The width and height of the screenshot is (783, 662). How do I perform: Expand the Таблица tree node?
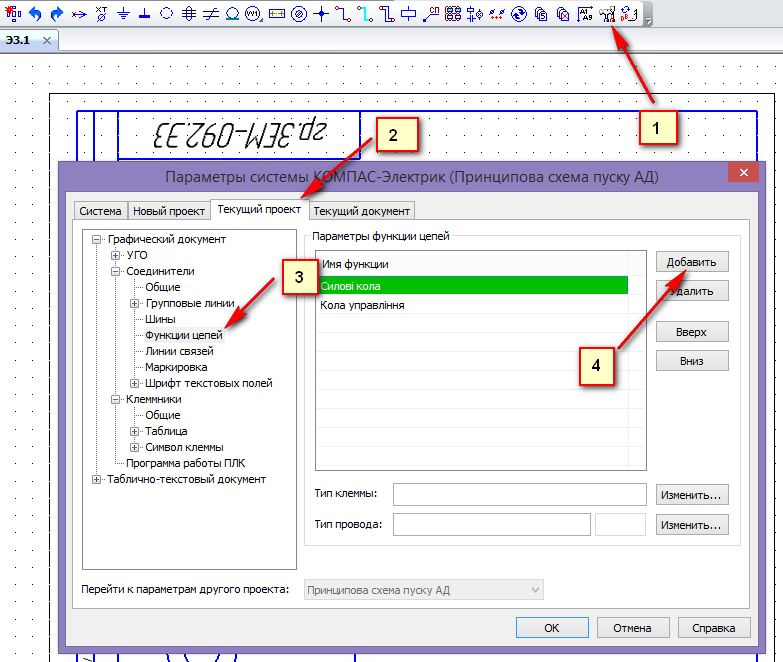point(134,431)
